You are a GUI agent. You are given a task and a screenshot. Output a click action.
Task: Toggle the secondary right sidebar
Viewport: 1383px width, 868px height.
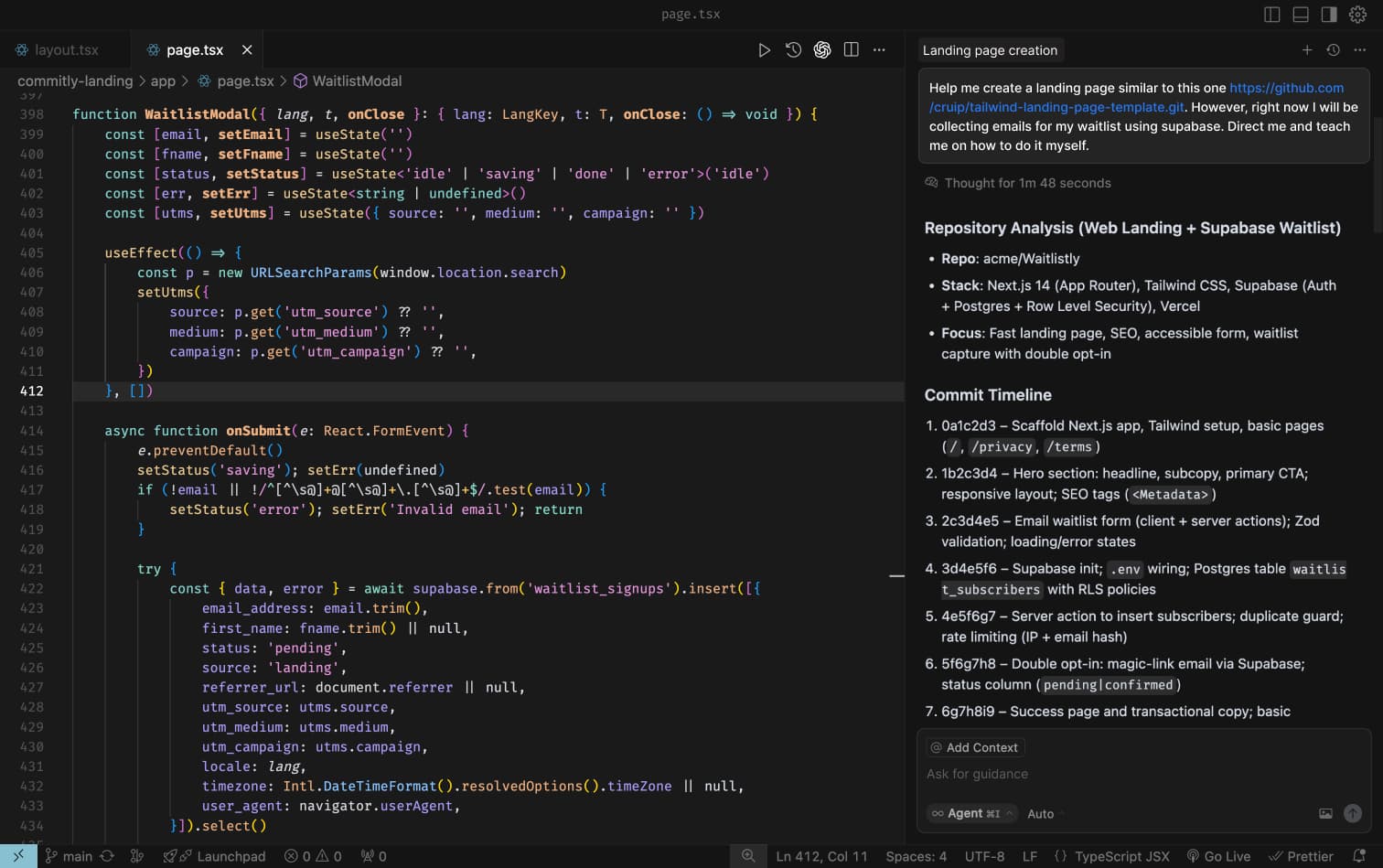(x=1329, y=15)
